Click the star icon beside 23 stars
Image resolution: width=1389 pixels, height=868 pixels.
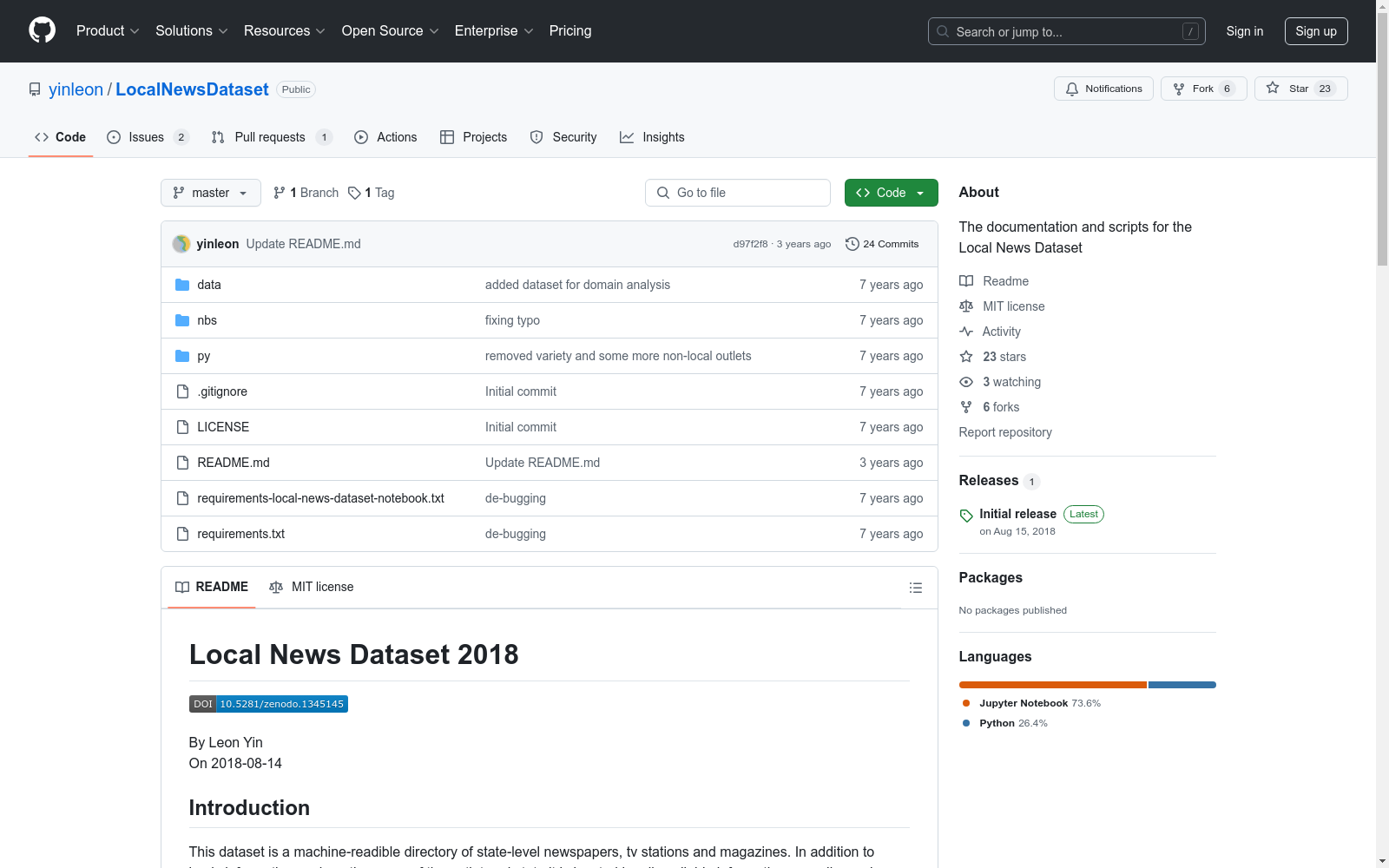pos(966,357)
